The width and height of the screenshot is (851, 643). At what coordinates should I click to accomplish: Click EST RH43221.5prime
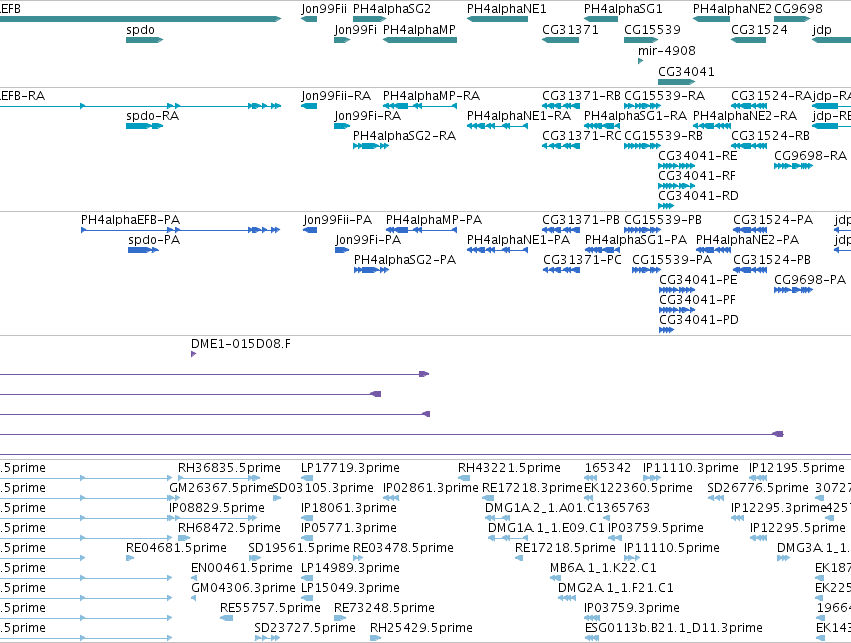(x=464, y=478)
